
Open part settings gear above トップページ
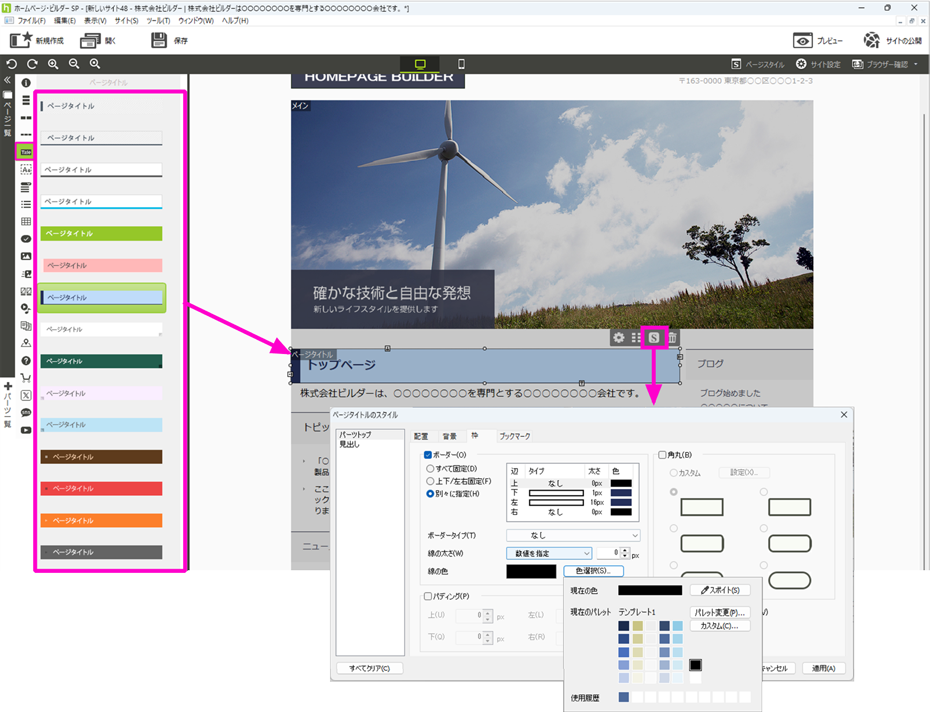(x=619, y=338)
